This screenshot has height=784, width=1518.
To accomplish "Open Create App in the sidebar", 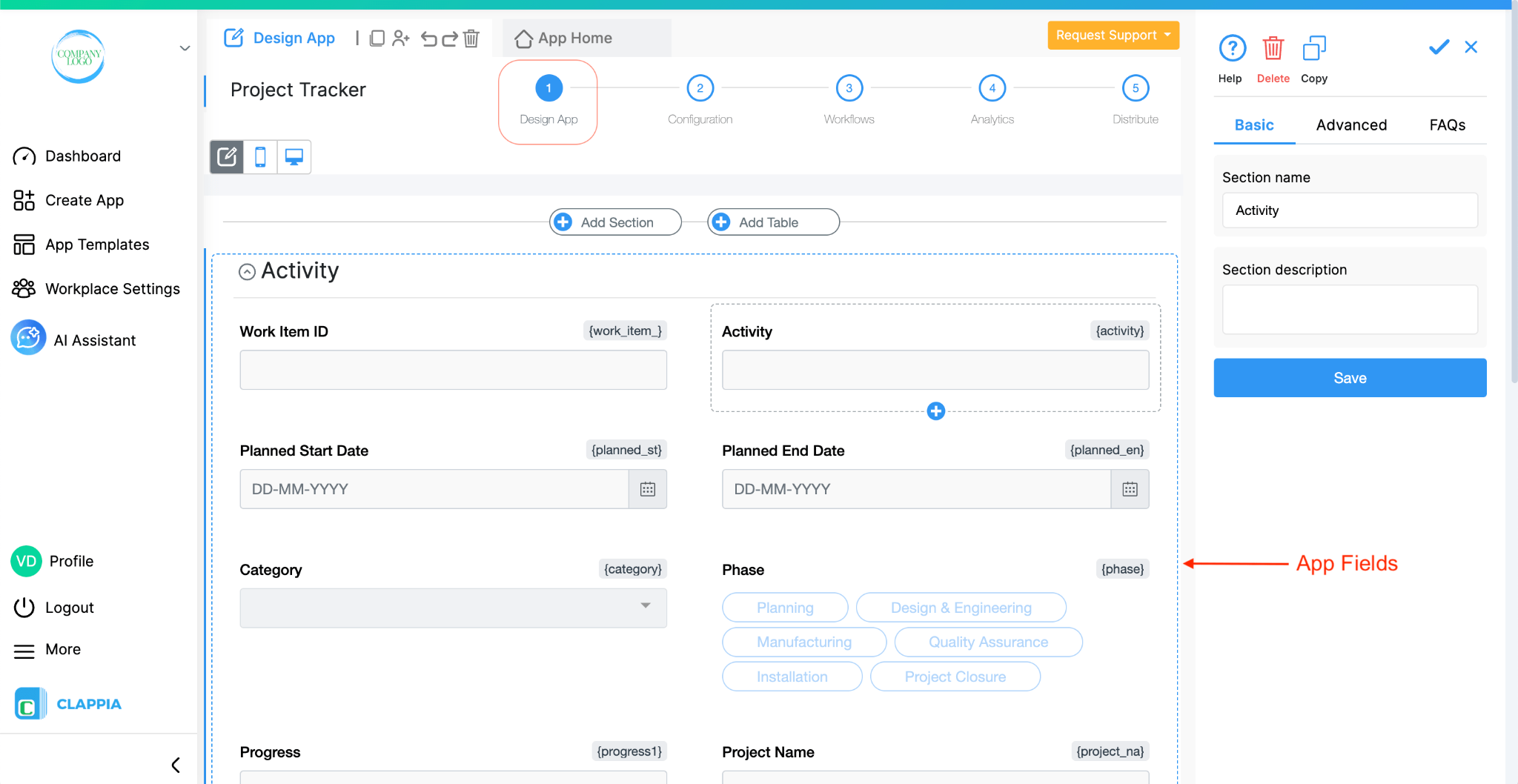I will click(68, 200).
